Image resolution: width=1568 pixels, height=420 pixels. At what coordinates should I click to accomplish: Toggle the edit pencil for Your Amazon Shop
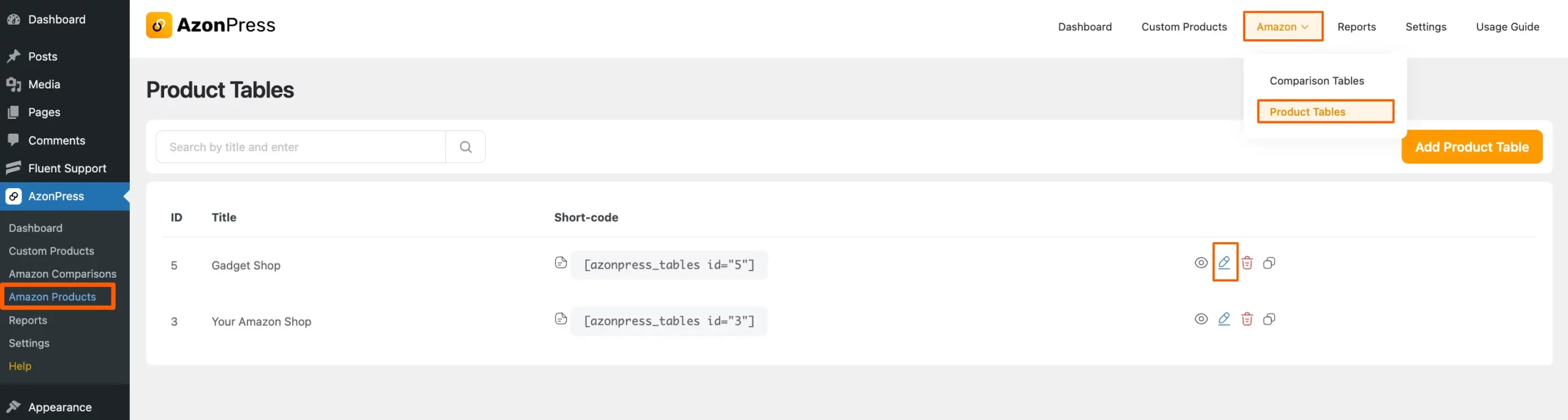(x=1224, y=319)
